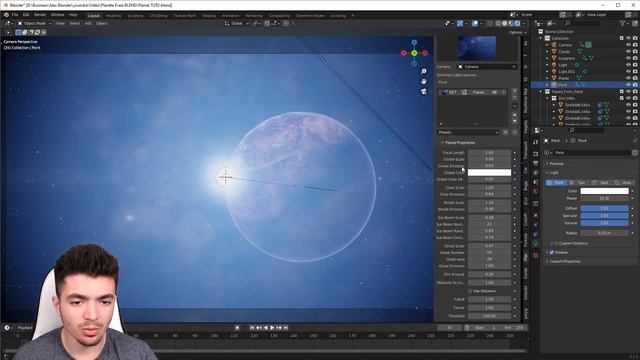Click the light Power value field
Image resolution: width=640 pixels, height=360 pixels.
click(x=604, y=198)
